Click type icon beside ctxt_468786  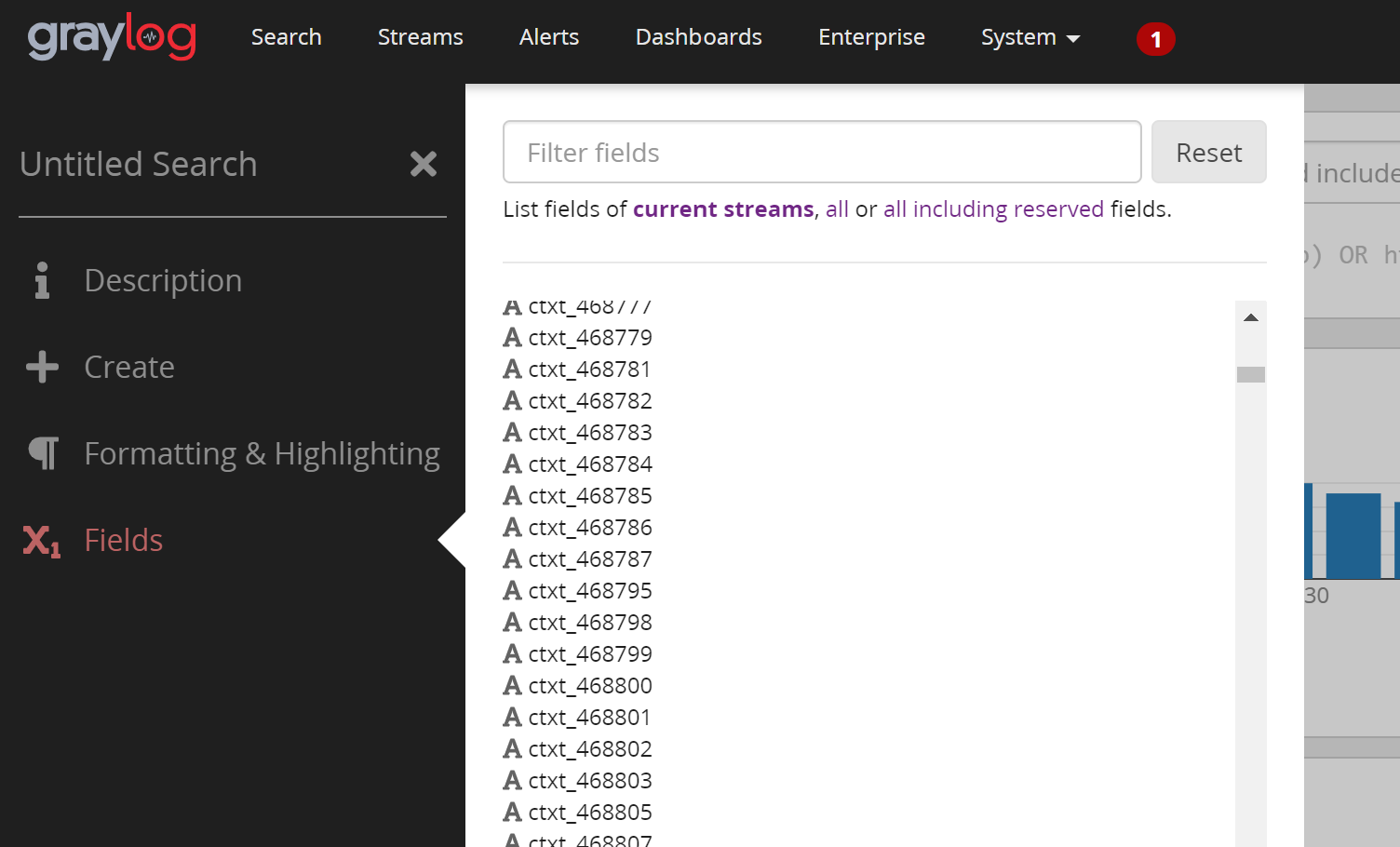pos(512,528)
